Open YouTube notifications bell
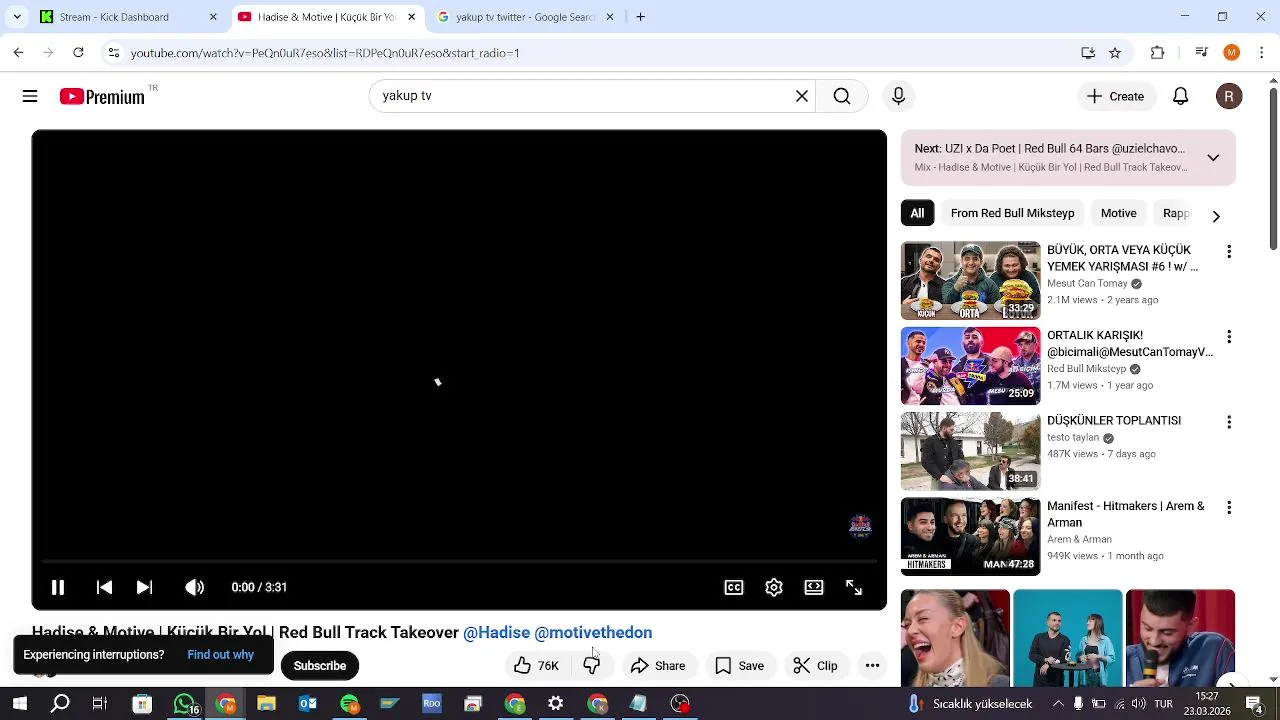1280x720 pixels. 1180,96
